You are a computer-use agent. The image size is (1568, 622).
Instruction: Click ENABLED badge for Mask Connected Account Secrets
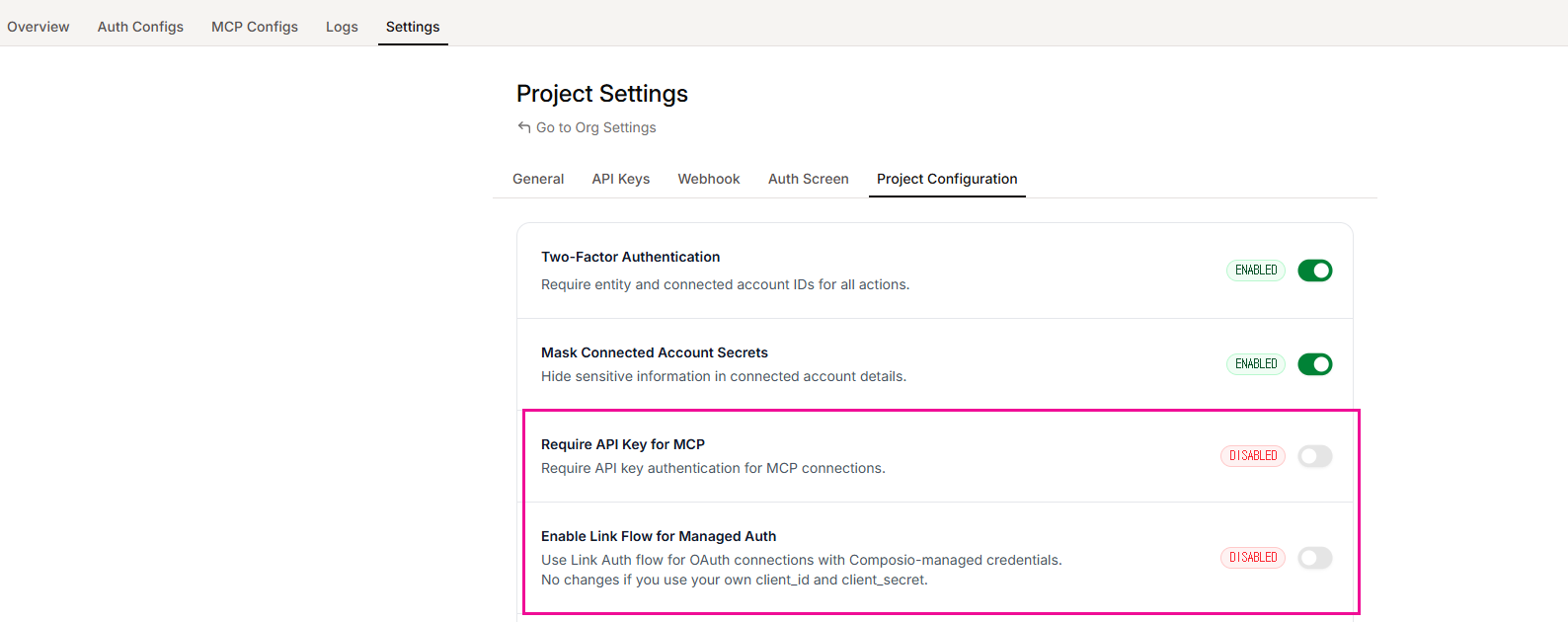pos(1256,364)
